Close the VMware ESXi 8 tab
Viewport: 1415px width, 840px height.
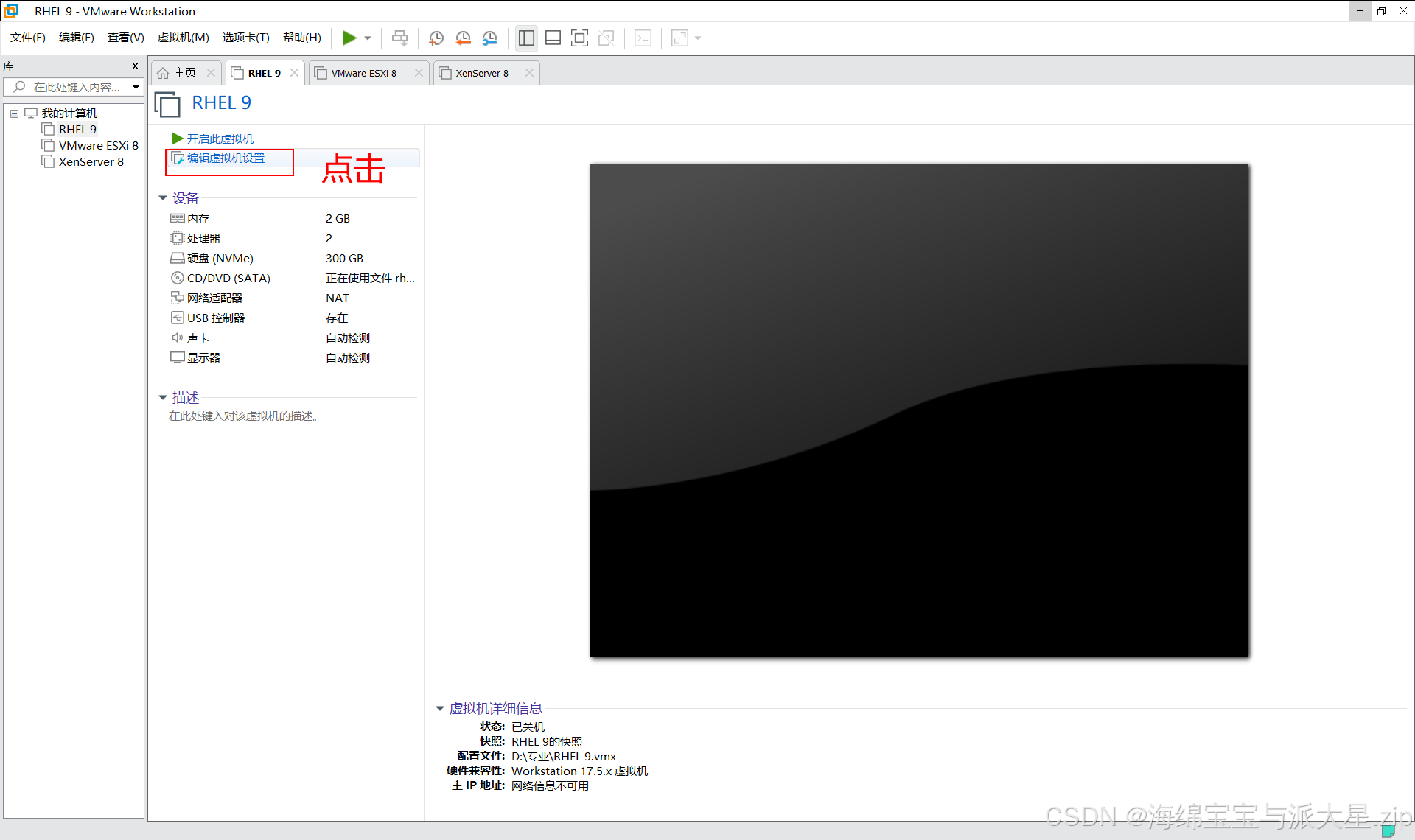(x=419, y=72)
